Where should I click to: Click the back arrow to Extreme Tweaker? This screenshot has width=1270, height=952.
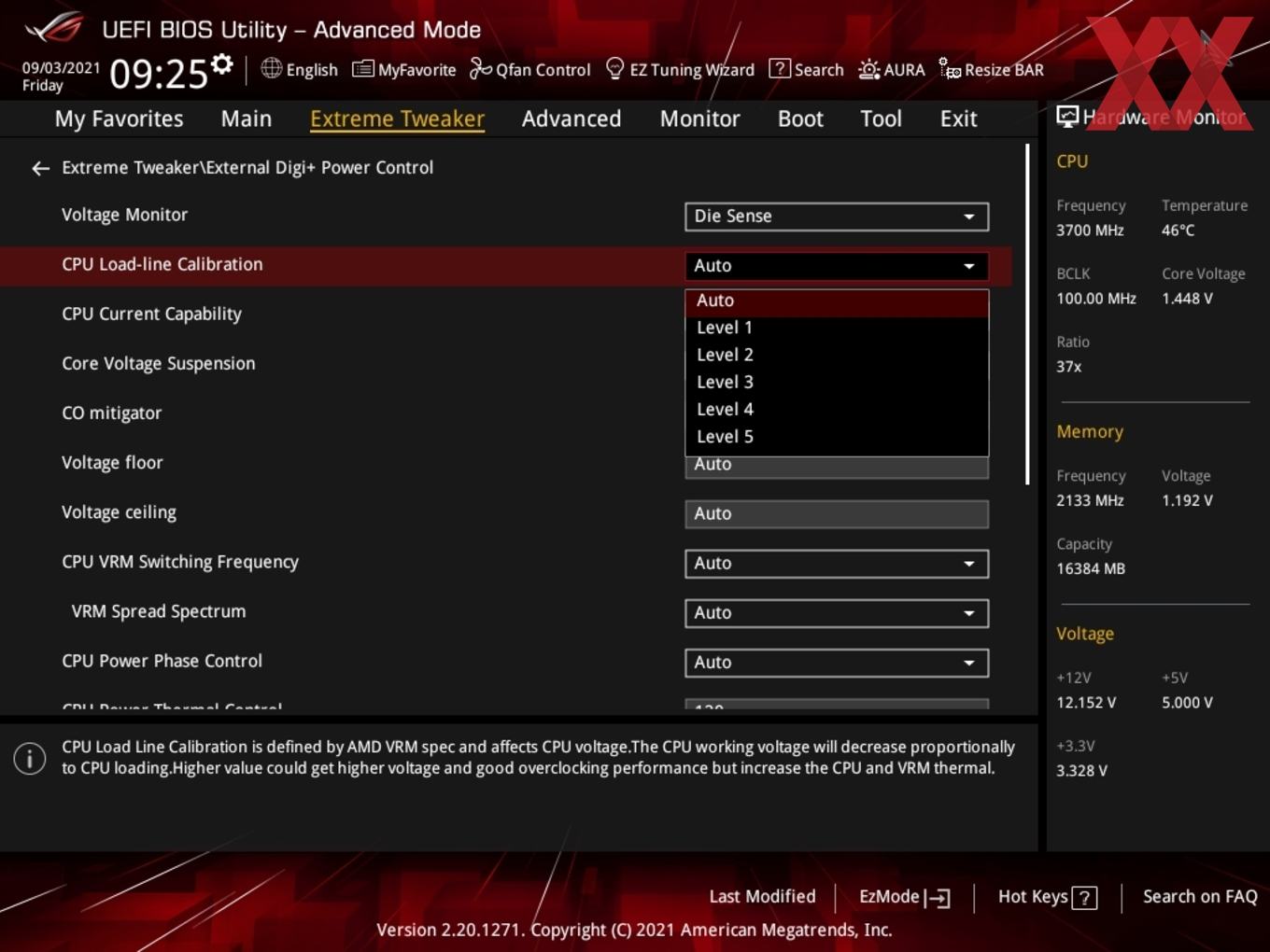[40, 168]
